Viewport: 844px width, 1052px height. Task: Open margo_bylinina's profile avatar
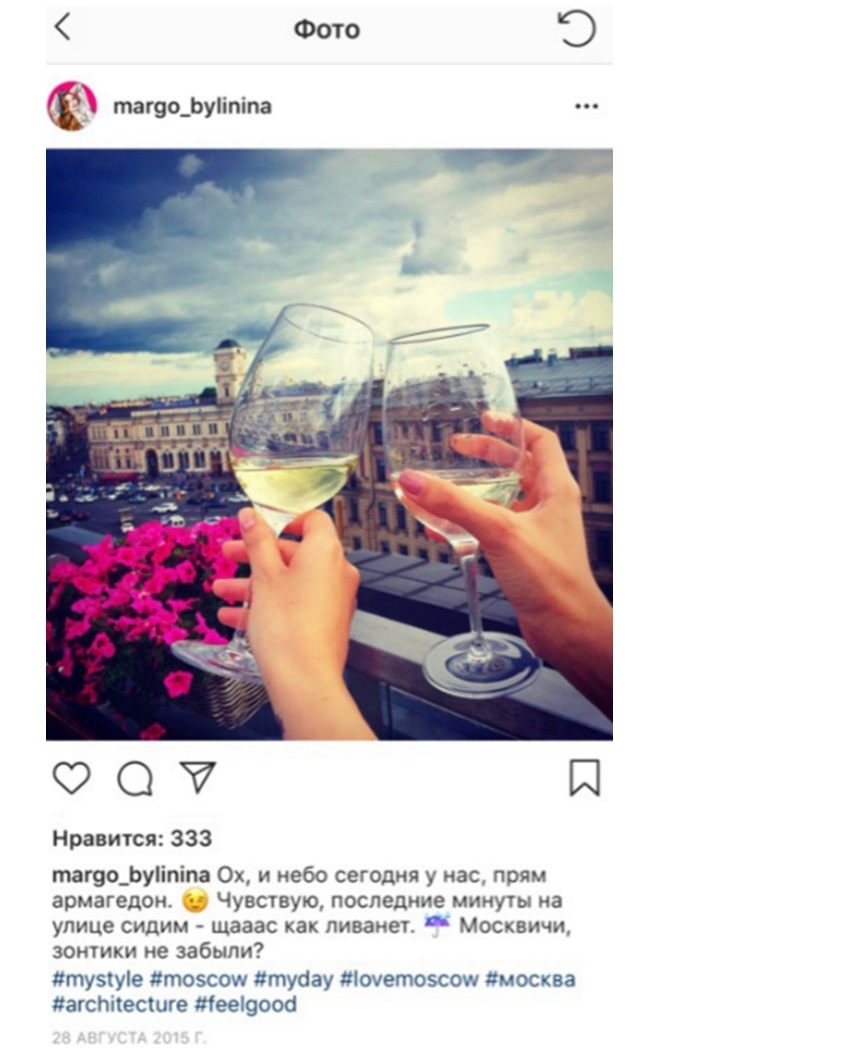click(x=72, y=106)
